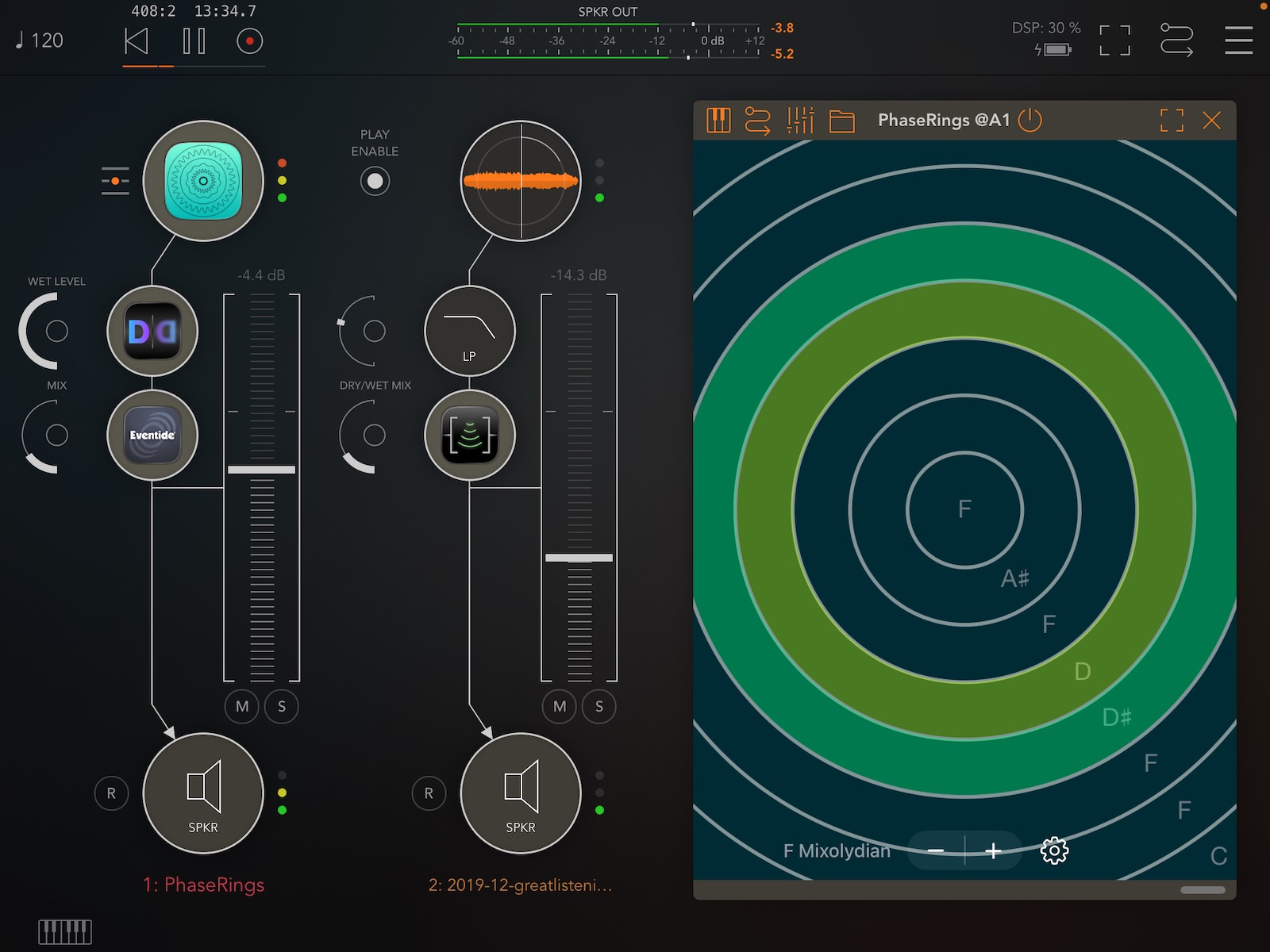Adjust the low-pass filter cutoff knob
This screenshot has width=1270, height=952.
(x=374, y=331)
